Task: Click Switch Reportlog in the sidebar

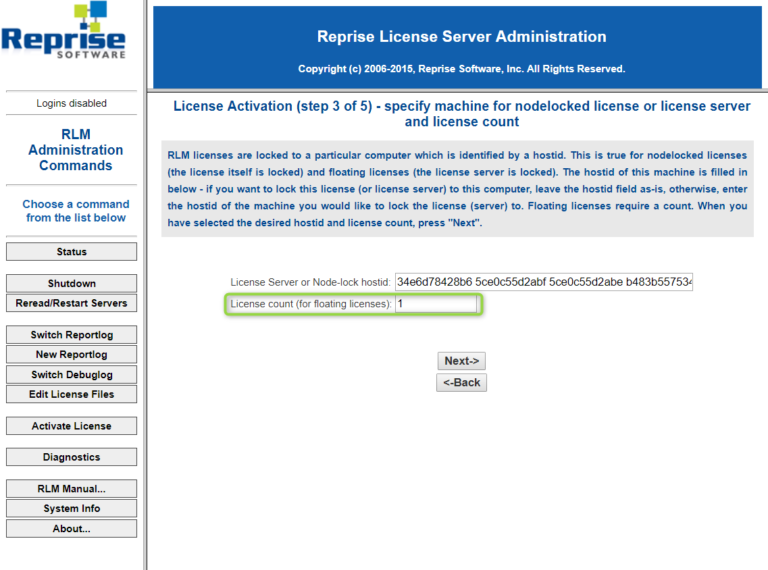Action: [71, 335]
